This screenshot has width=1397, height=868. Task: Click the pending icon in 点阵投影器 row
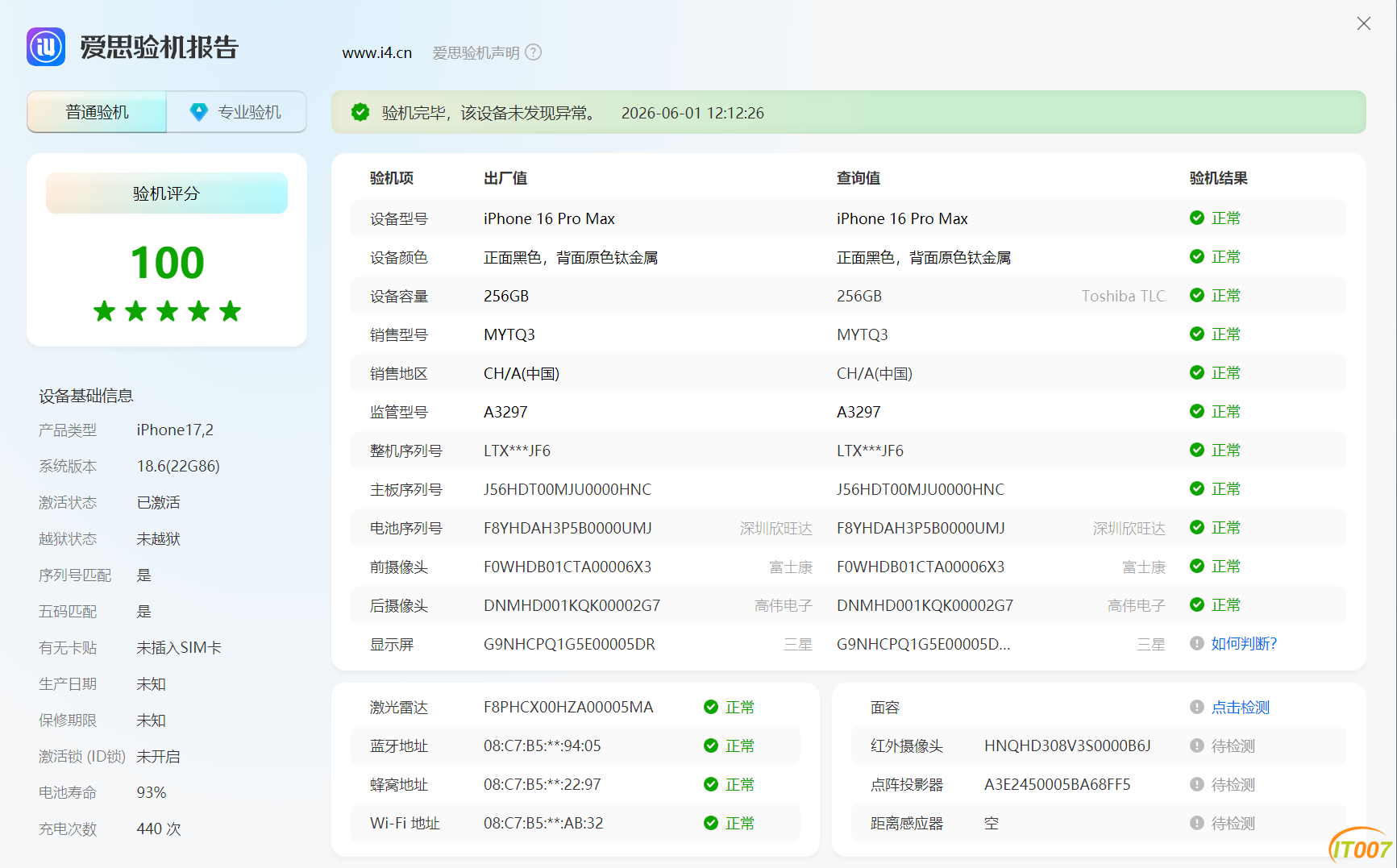coord(1197,784)
